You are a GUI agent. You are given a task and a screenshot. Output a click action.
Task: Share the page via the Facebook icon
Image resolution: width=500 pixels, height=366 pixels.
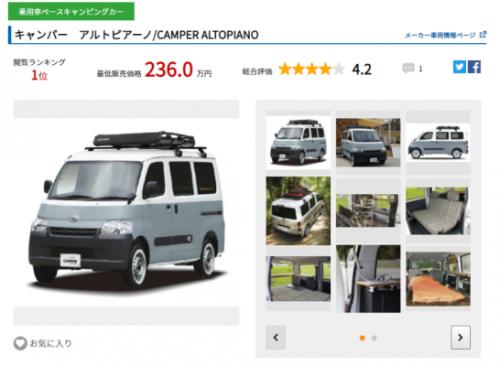474,67
